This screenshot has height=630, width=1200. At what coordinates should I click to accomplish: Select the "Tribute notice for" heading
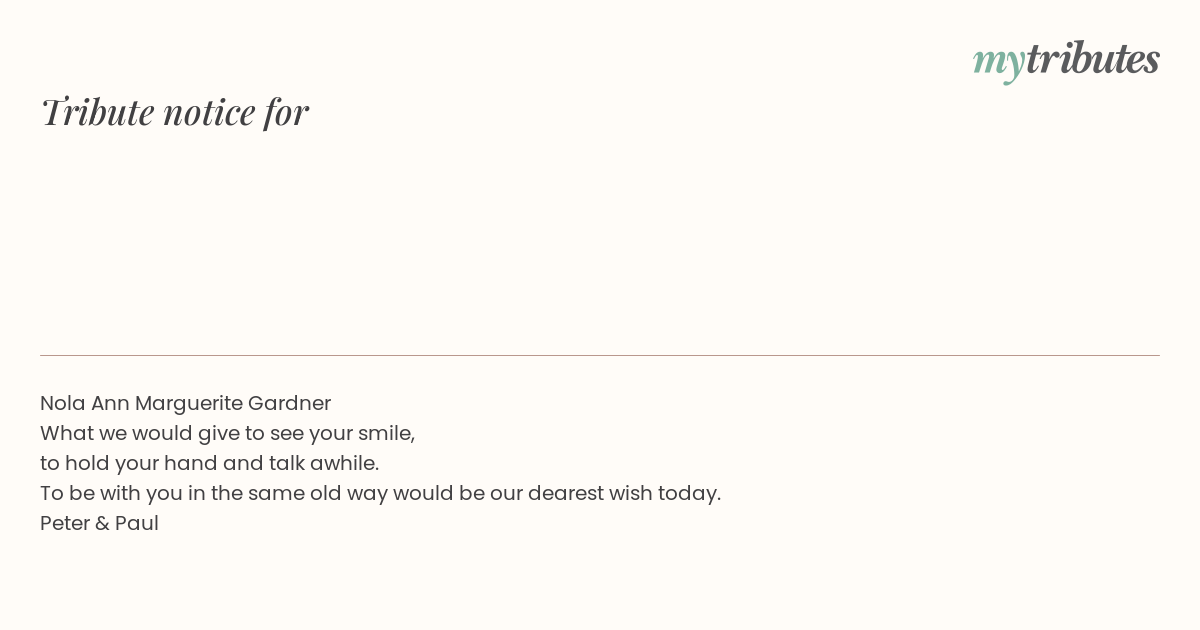pyautogui.click(x=174, y=112)
